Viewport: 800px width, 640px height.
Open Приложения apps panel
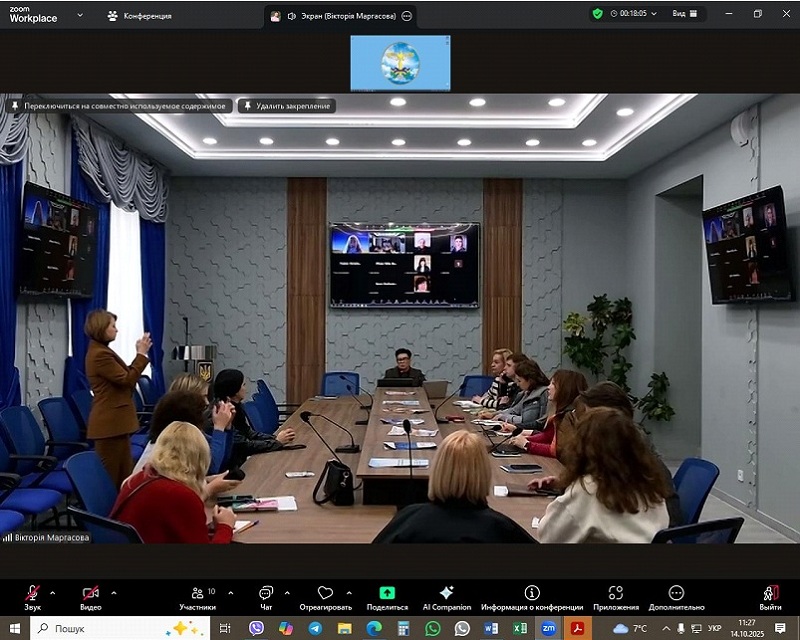616,597
